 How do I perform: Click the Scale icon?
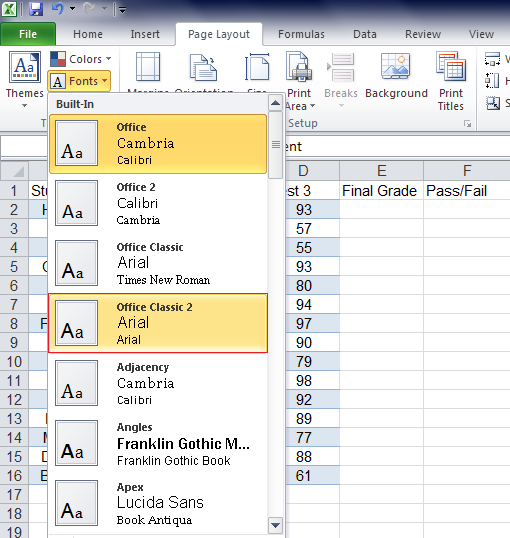pos(493,103)
